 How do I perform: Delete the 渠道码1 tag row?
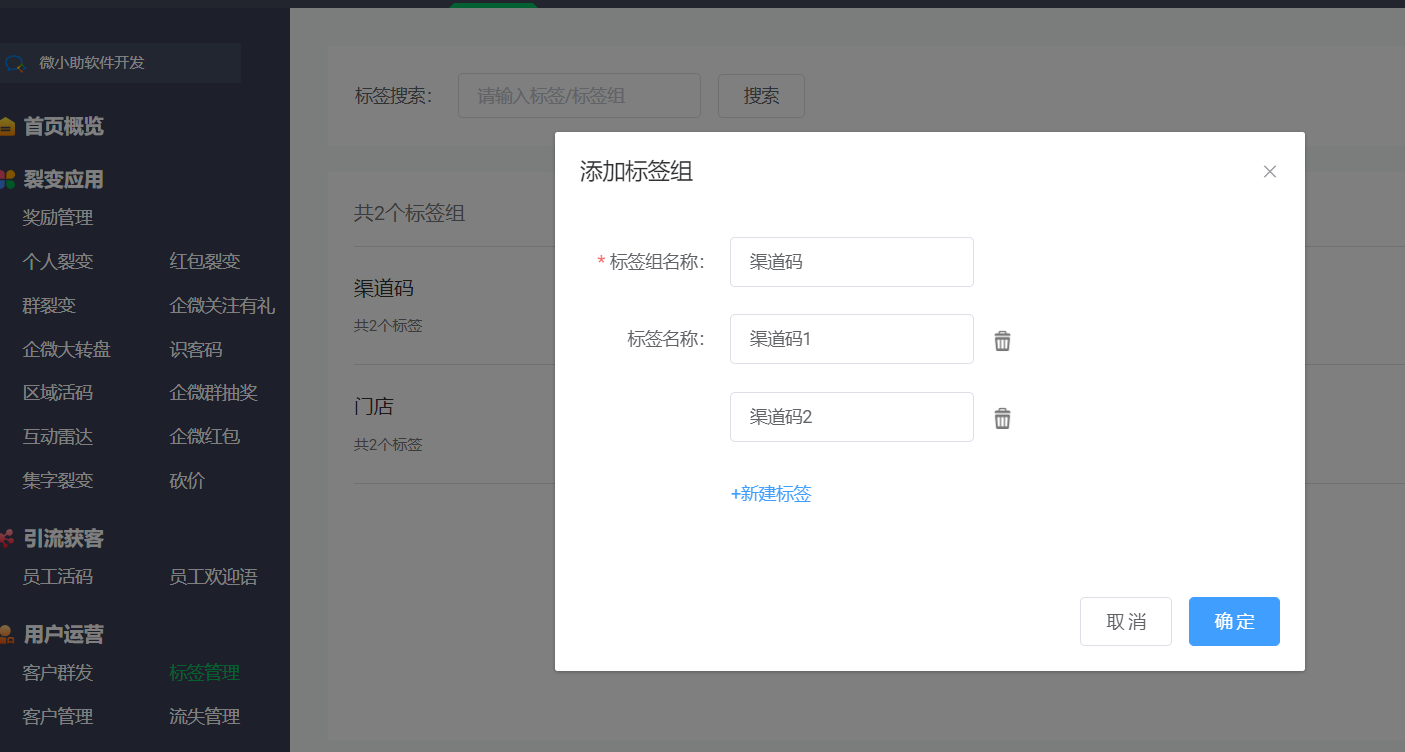pos(1002,341)
